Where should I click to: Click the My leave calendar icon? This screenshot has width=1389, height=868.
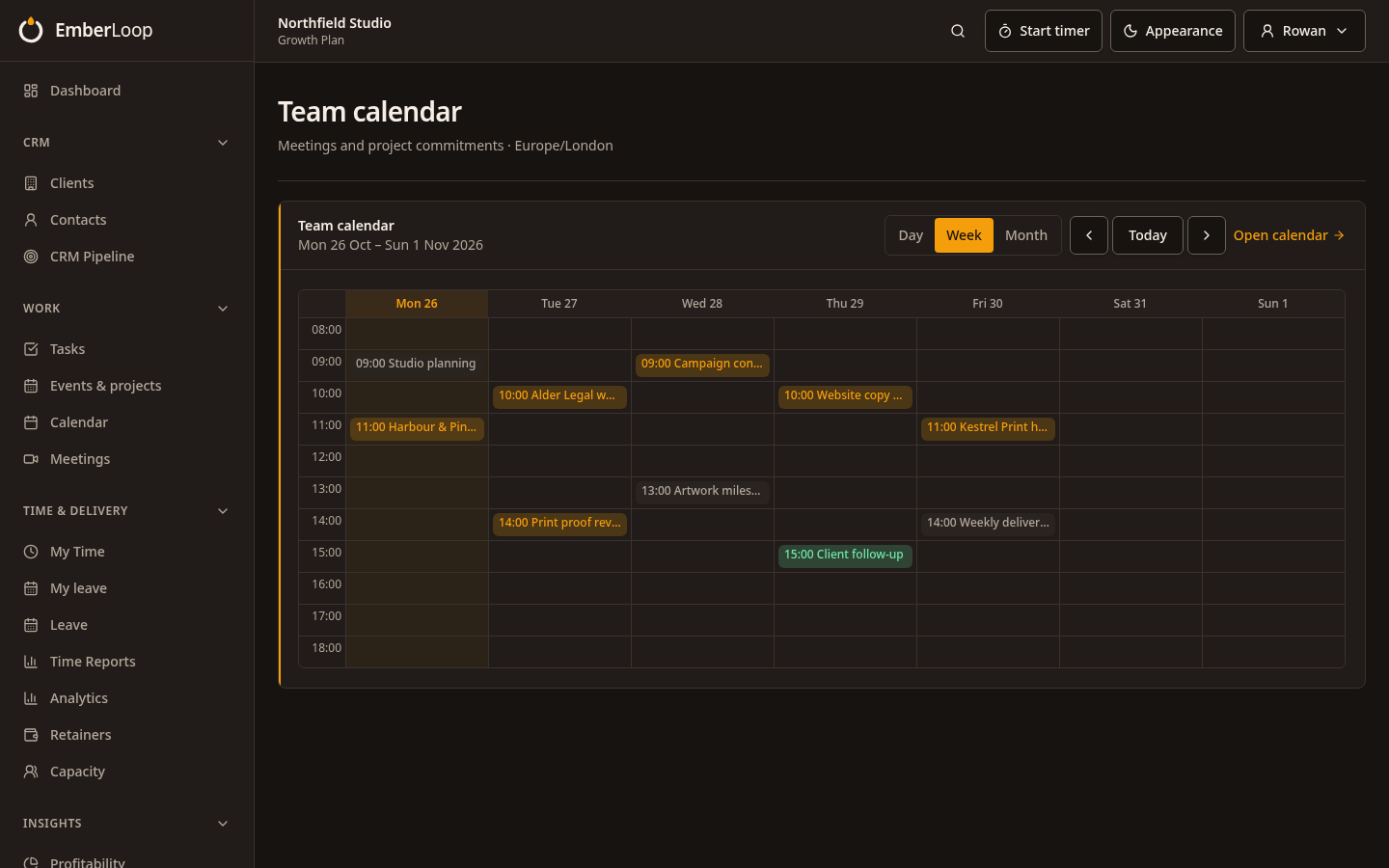tap(31, 588)
